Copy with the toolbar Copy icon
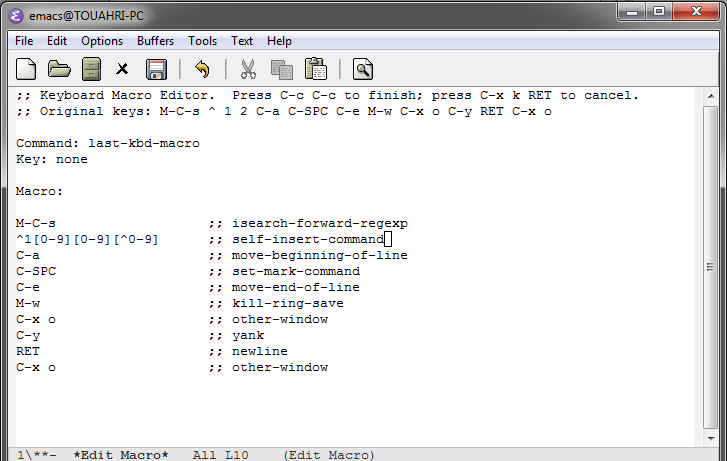The height and width of the screenshot is (461, 727). [x=281, y=70]
